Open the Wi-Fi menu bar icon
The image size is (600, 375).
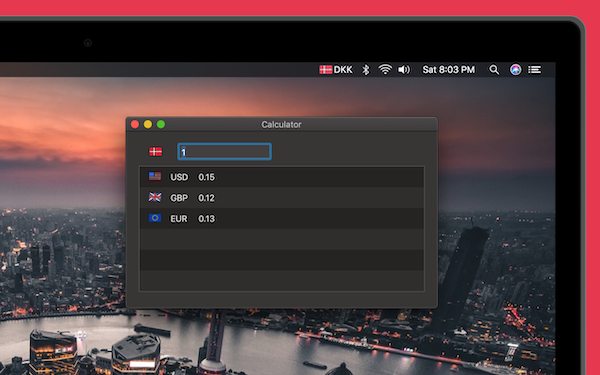pos(385,69)
